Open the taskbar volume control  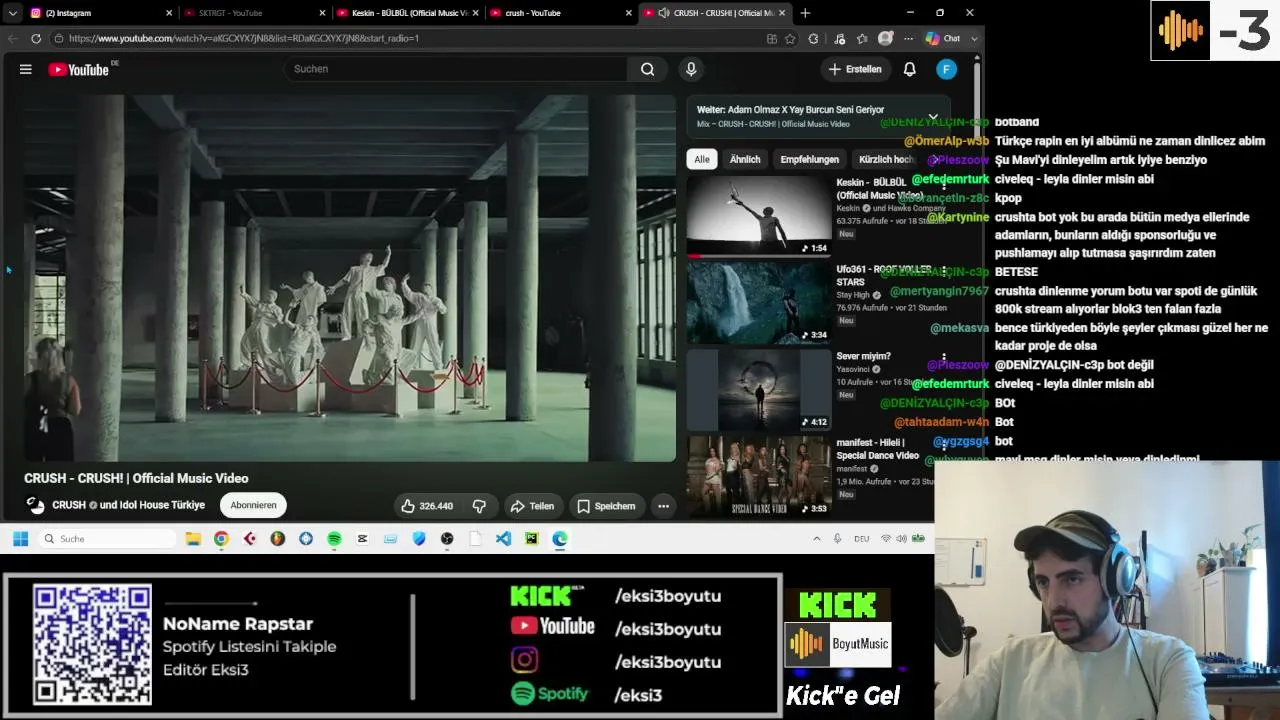902,538
